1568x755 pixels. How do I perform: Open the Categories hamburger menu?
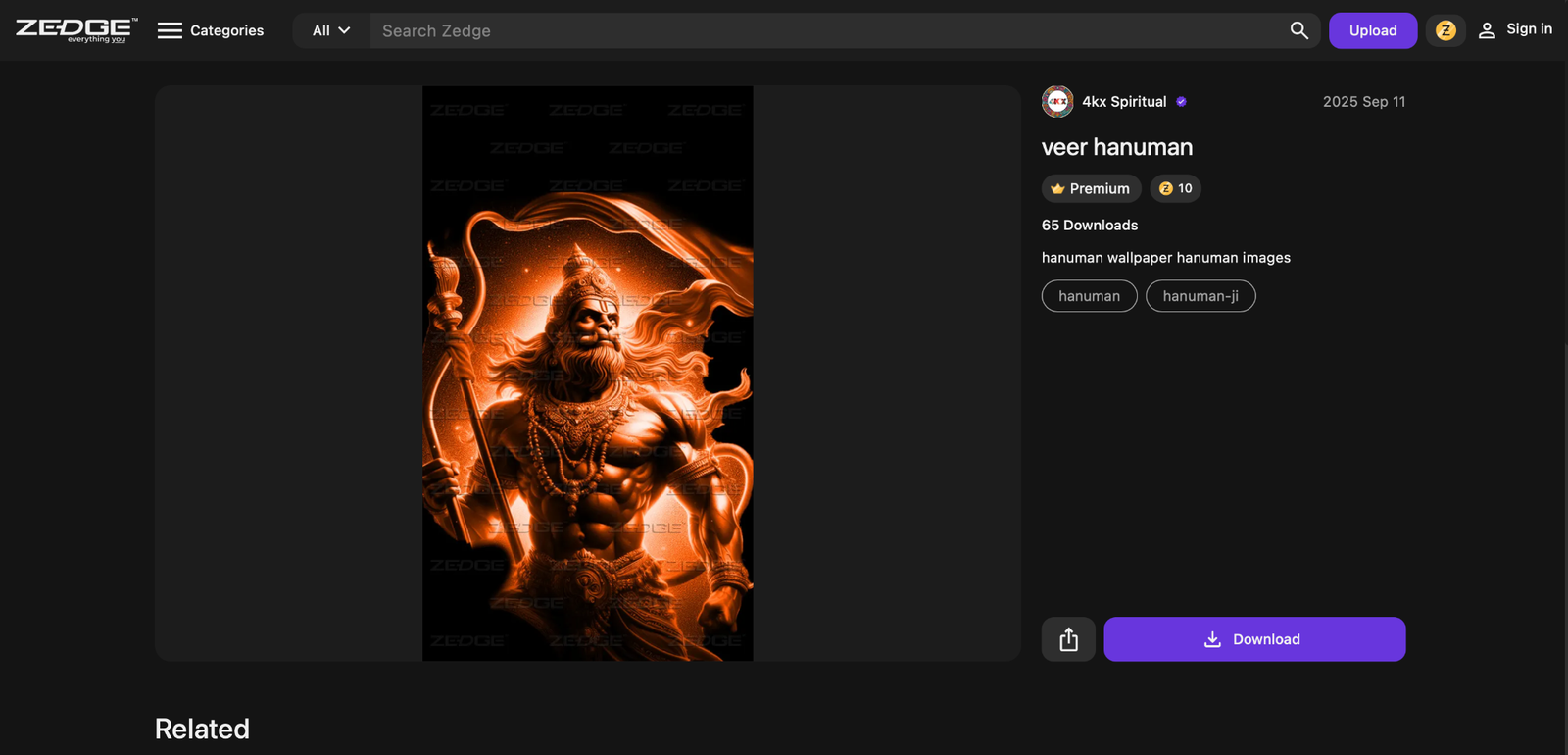pos(211,30)
